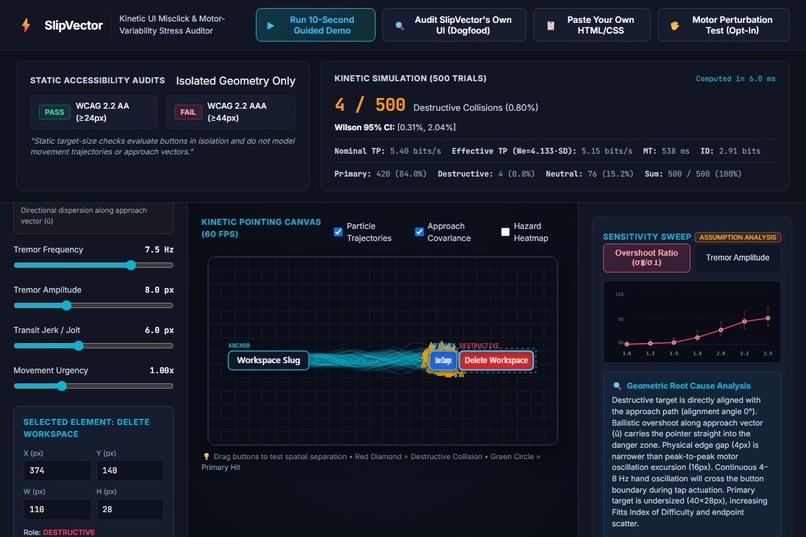Click the 'Role: DESTRUCTIVE' label

click(59, 532)
